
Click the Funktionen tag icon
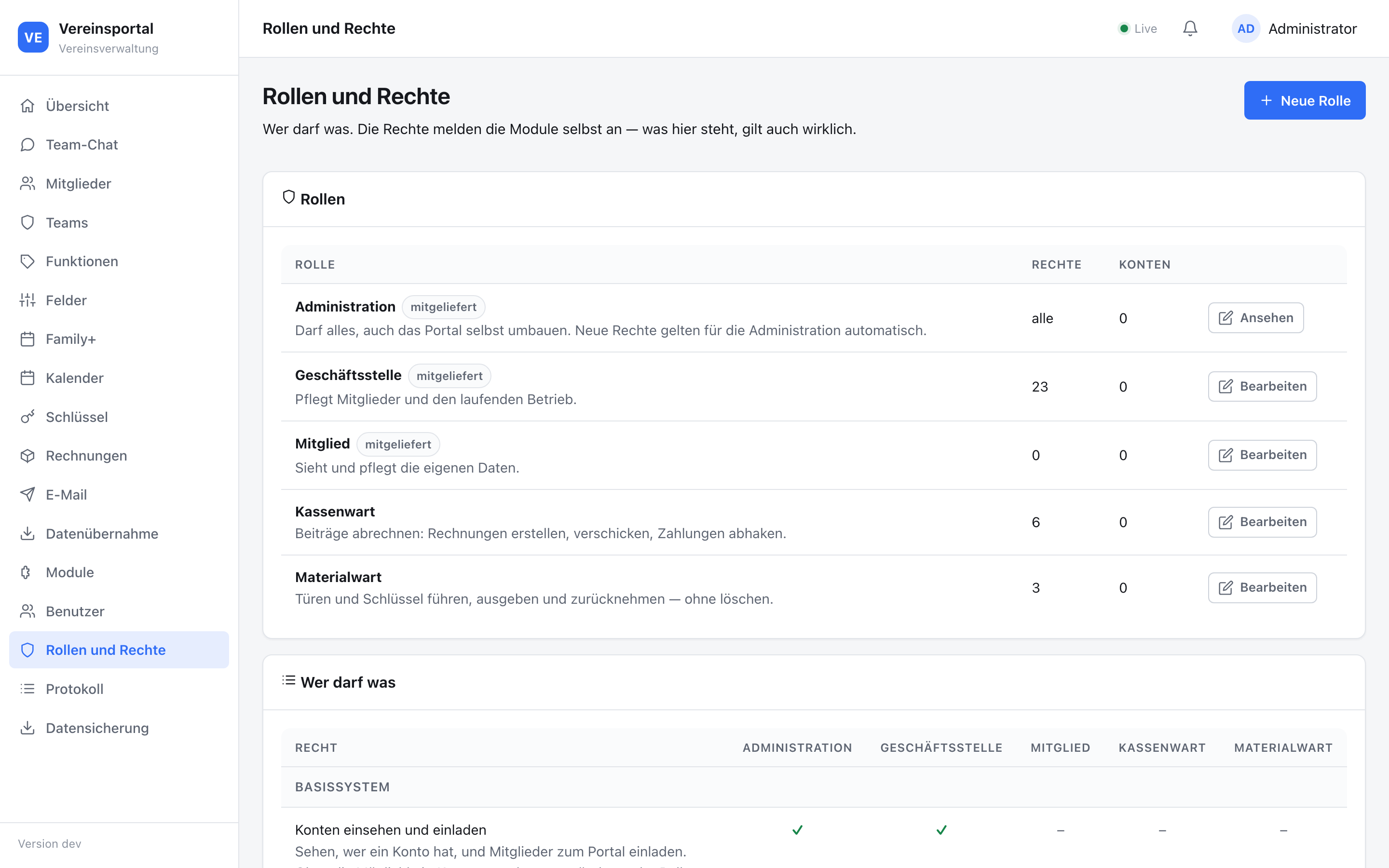coord(27,261)
